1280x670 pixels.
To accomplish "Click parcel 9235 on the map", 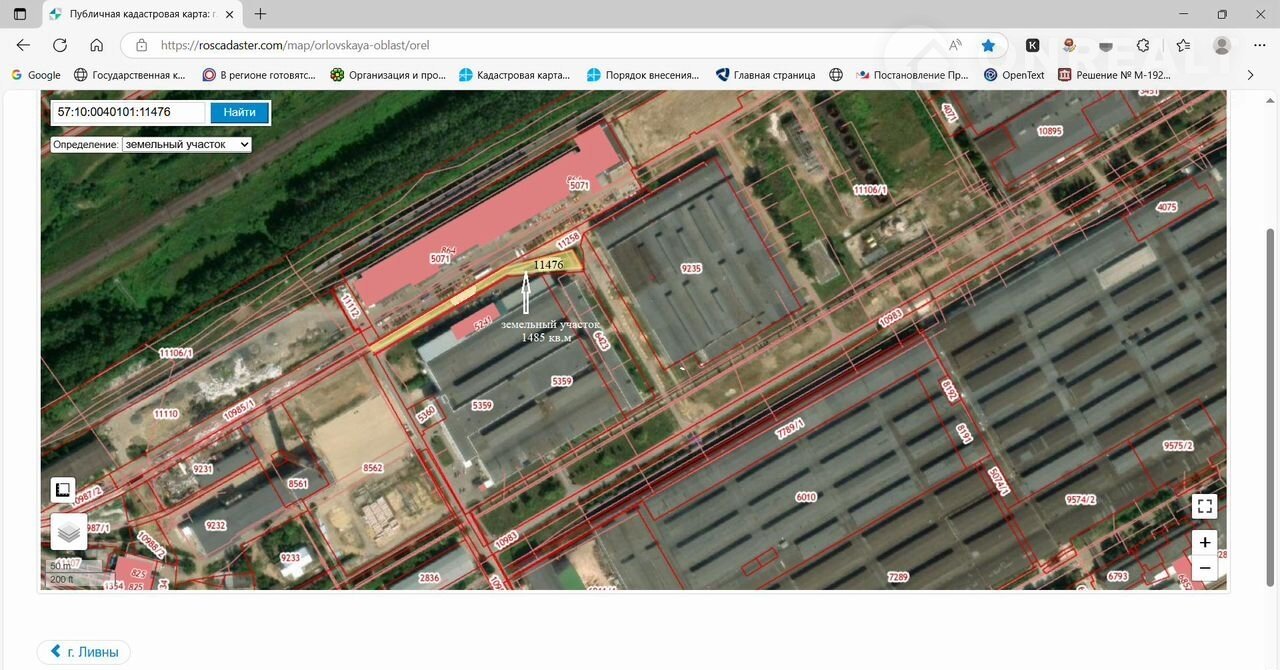I will click(691, 269).
